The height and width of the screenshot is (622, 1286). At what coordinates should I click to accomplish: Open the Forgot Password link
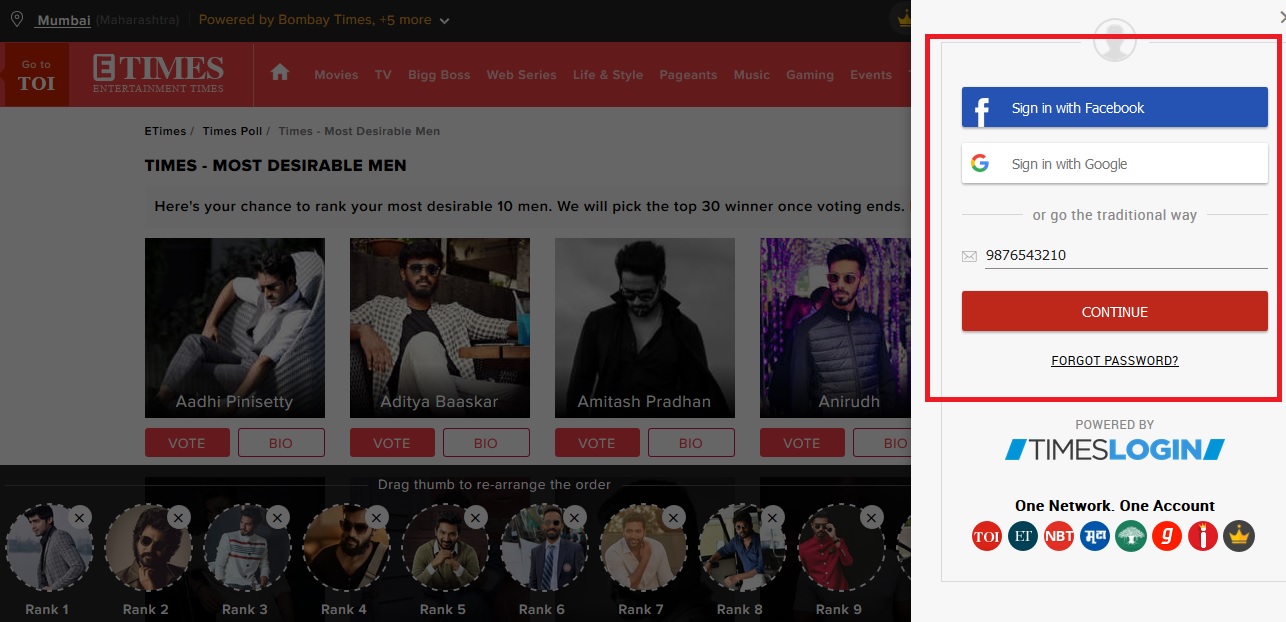[1114, 361]
